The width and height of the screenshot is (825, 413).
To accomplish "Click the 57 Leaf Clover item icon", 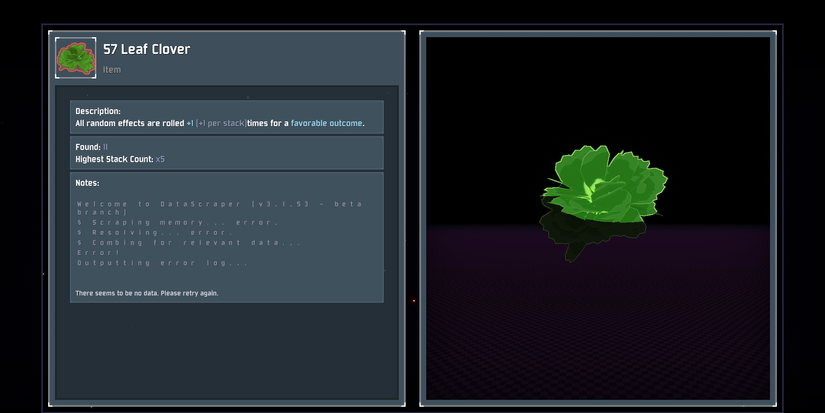I will tap(74, 58).
